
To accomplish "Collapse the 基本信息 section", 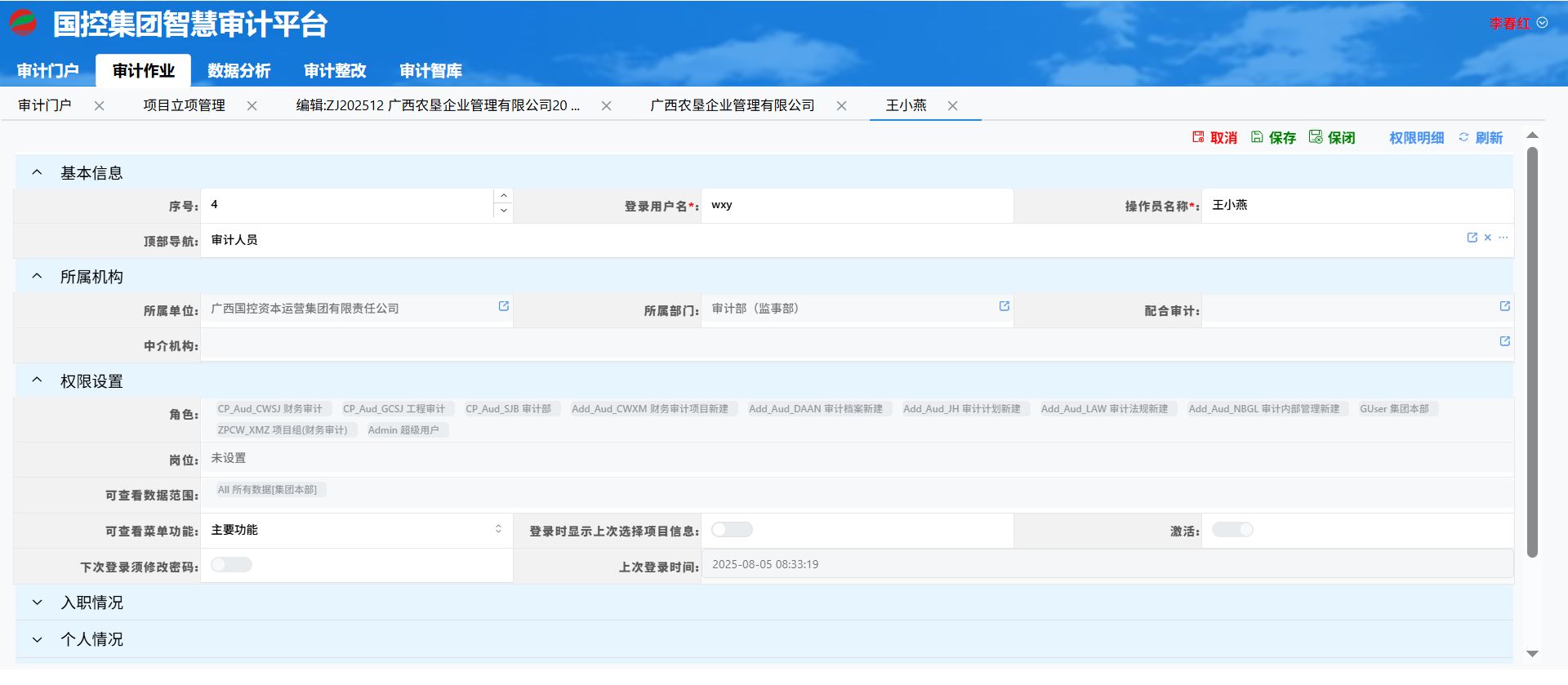I will [38, 173].
